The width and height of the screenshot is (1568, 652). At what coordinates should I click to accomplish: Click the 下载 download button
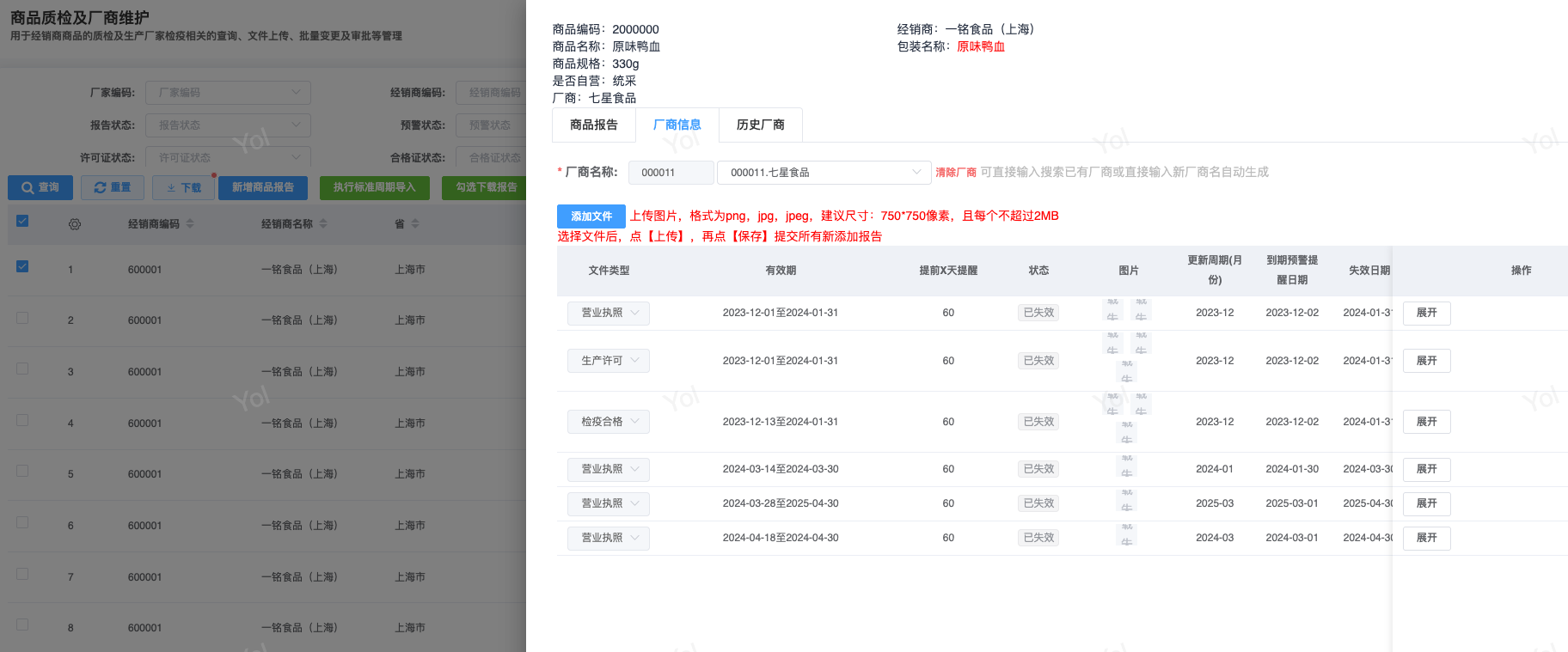click(183, 187)
